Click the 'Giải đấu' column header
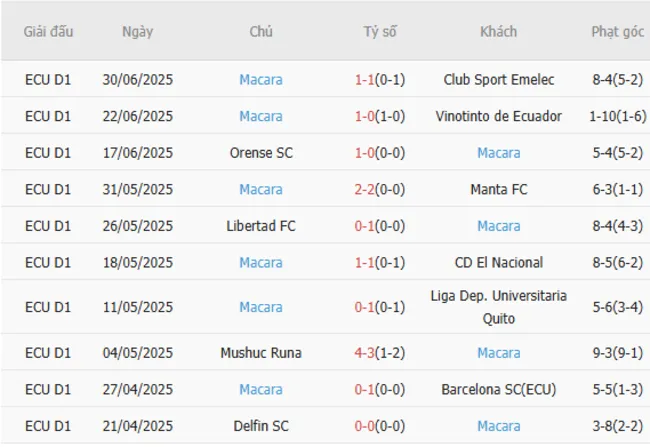Screen dimensions: 650x447 pyautogui.click(x=48, y=31)
